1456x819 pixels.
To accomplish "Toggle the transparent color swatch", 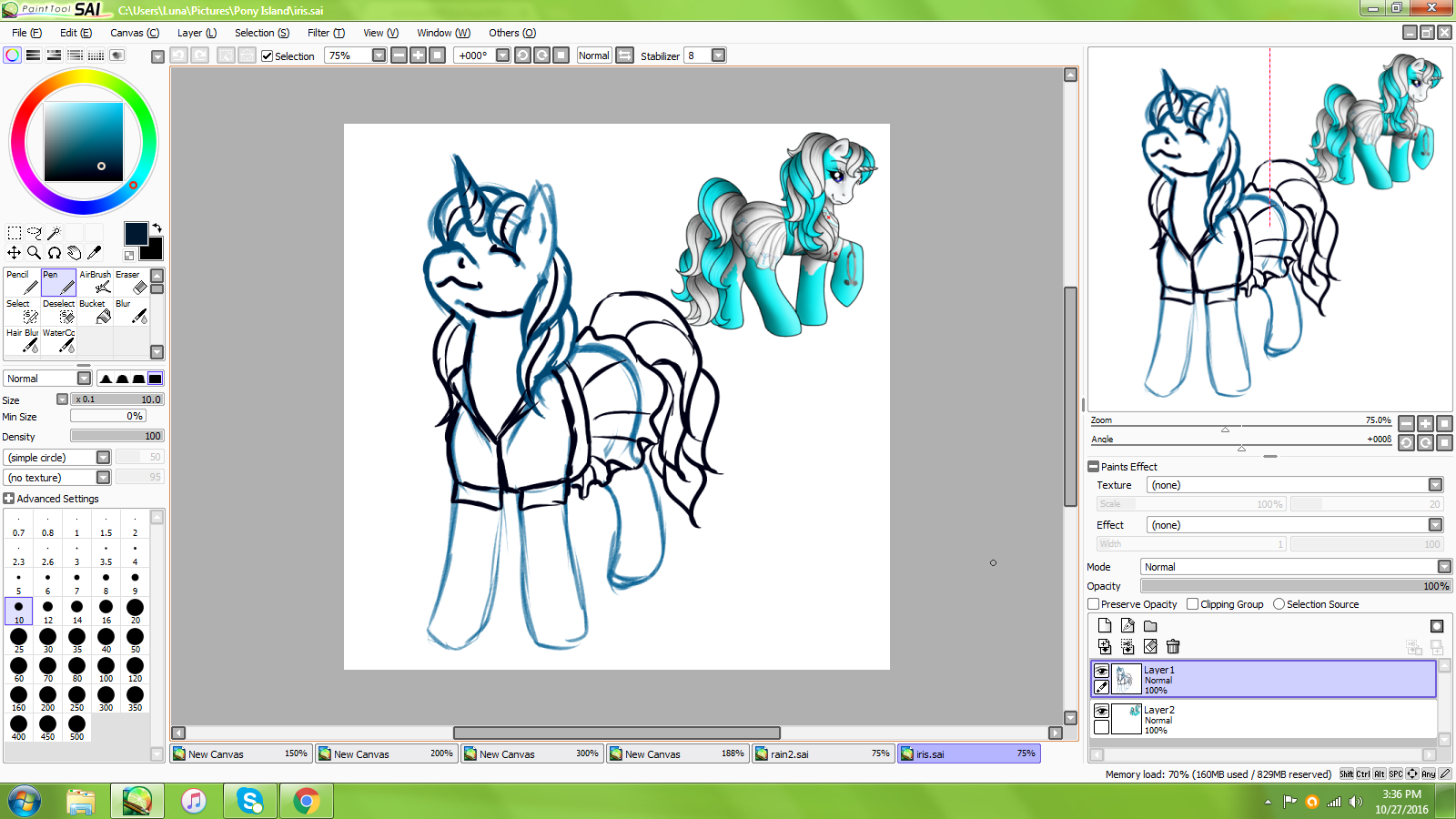I will (x=129, y=256).
